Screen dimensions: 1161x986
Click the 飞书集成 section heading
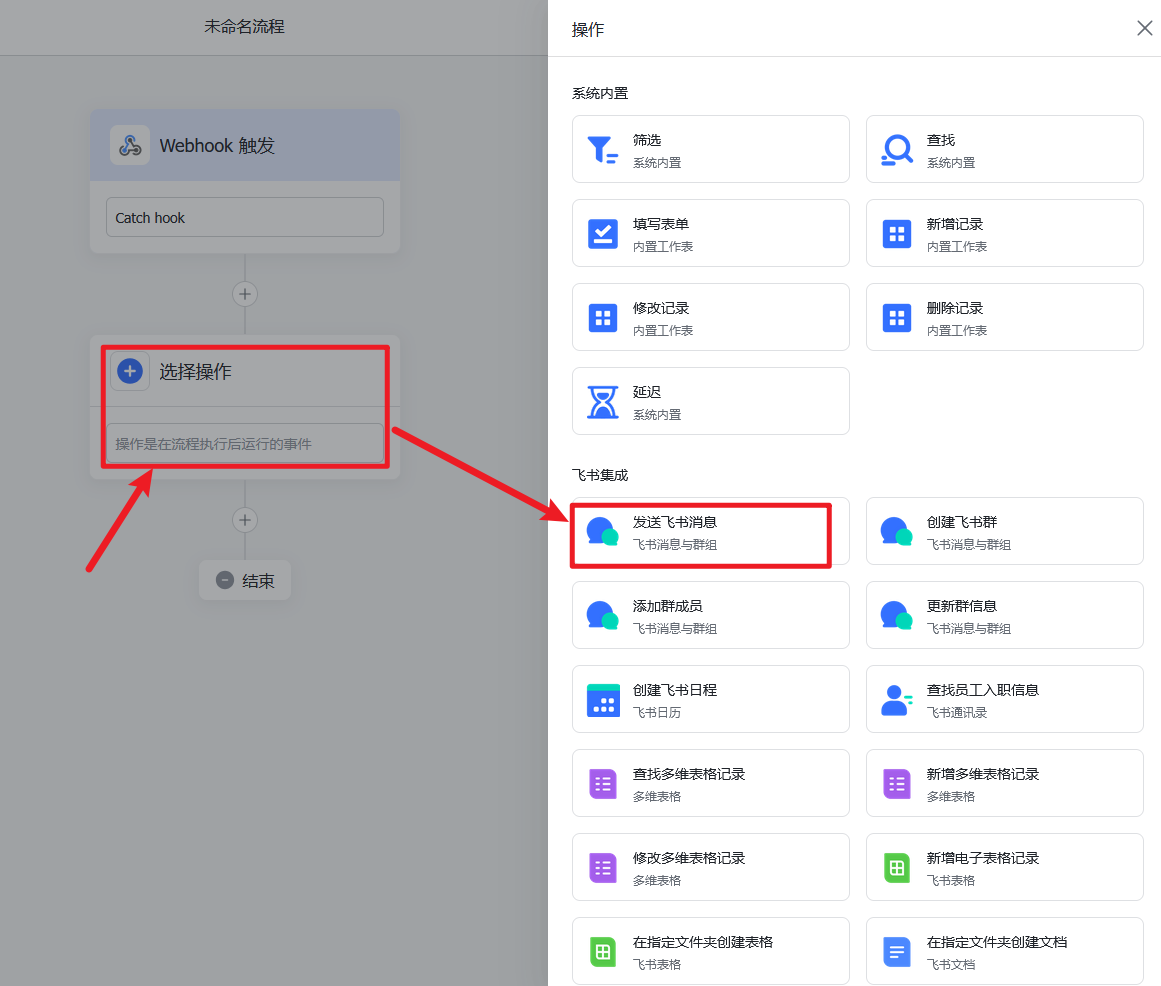tap(600, 474)
